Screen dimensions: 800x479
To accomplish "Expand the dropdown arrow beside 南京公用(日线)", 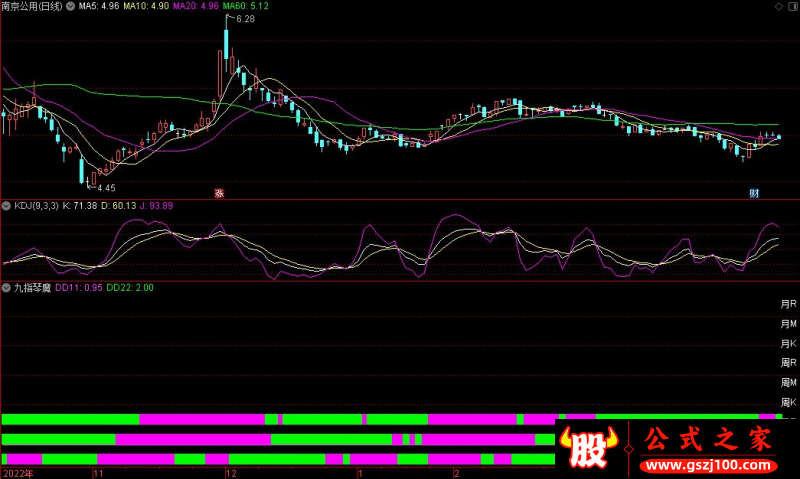I will click(68, 6).
